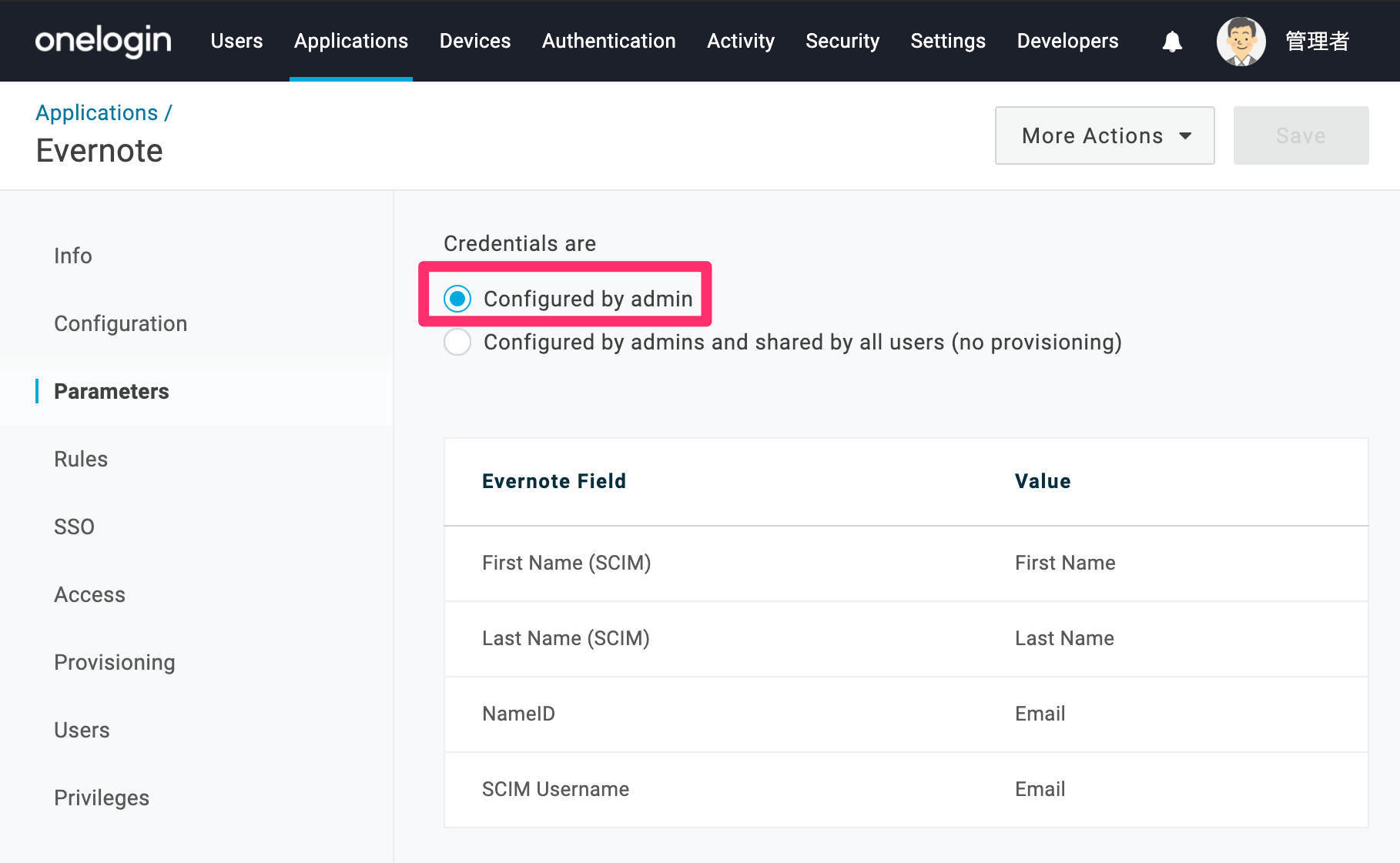
Task: Open the Users top menu
Action: click(236, 41)
